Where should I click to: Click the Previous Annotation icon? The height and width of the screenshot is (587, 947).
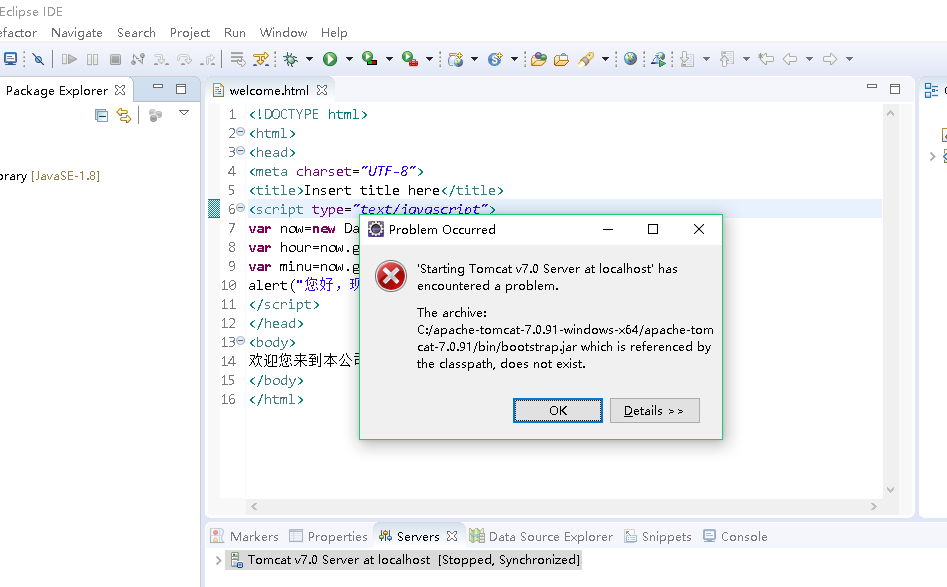(727, 59)
